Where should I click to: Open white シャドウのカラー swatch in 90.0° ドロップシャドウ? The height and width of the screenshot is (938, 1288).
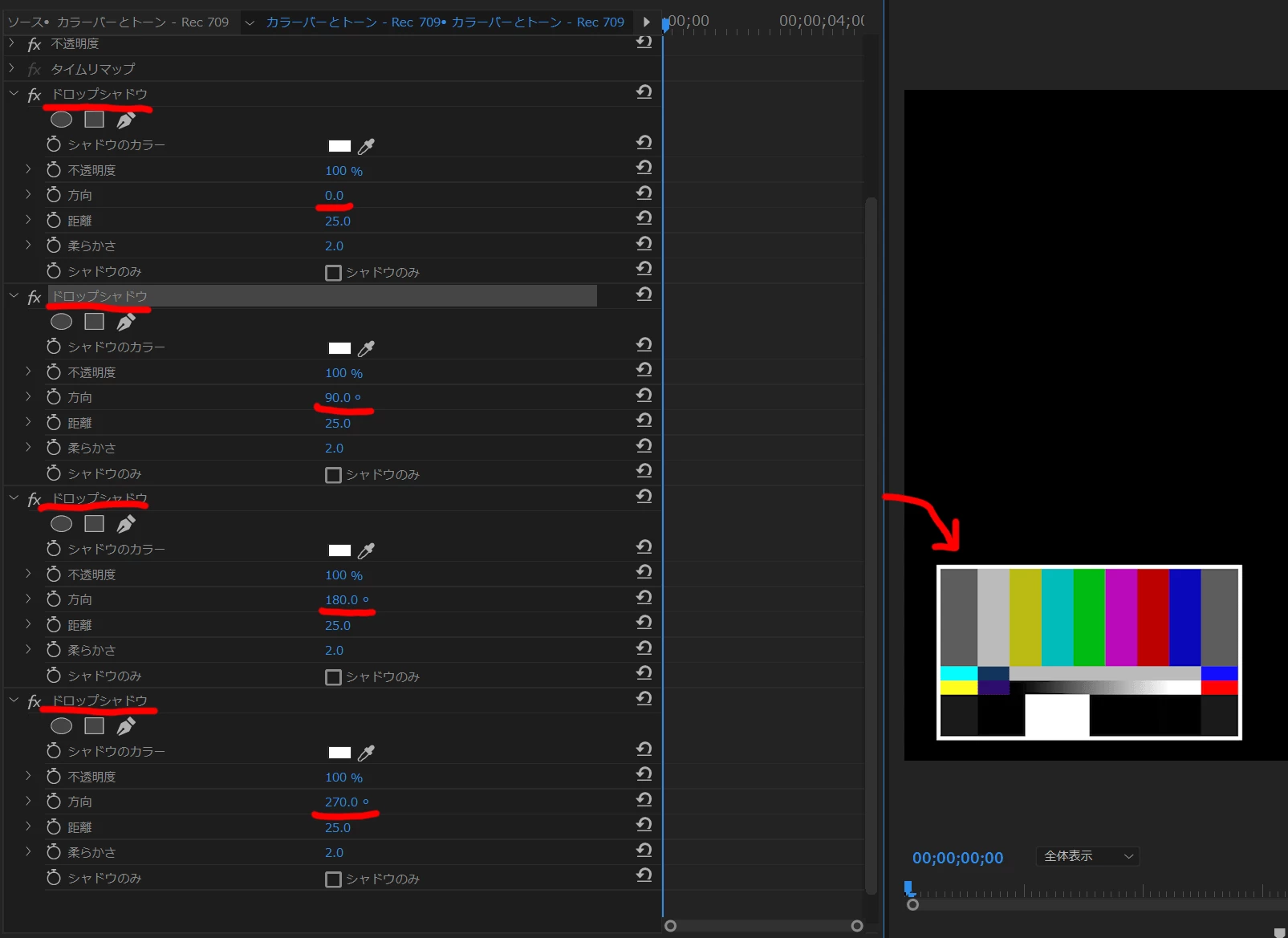click(x=339, y=348)
